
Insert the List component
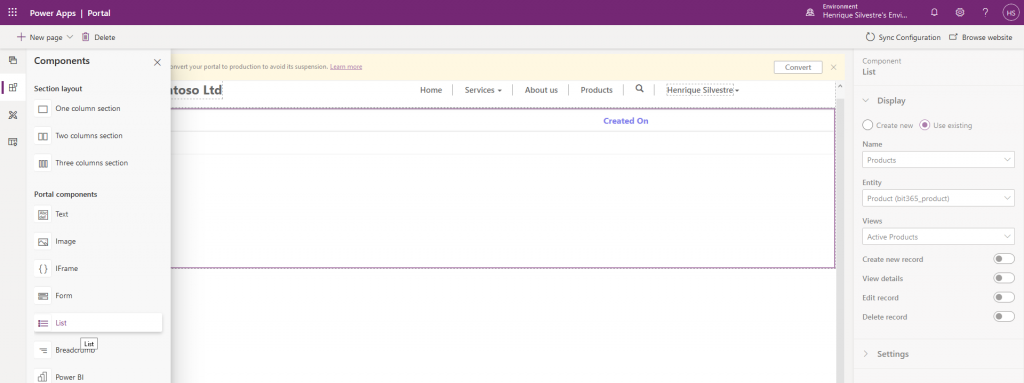tap(98, 323)
